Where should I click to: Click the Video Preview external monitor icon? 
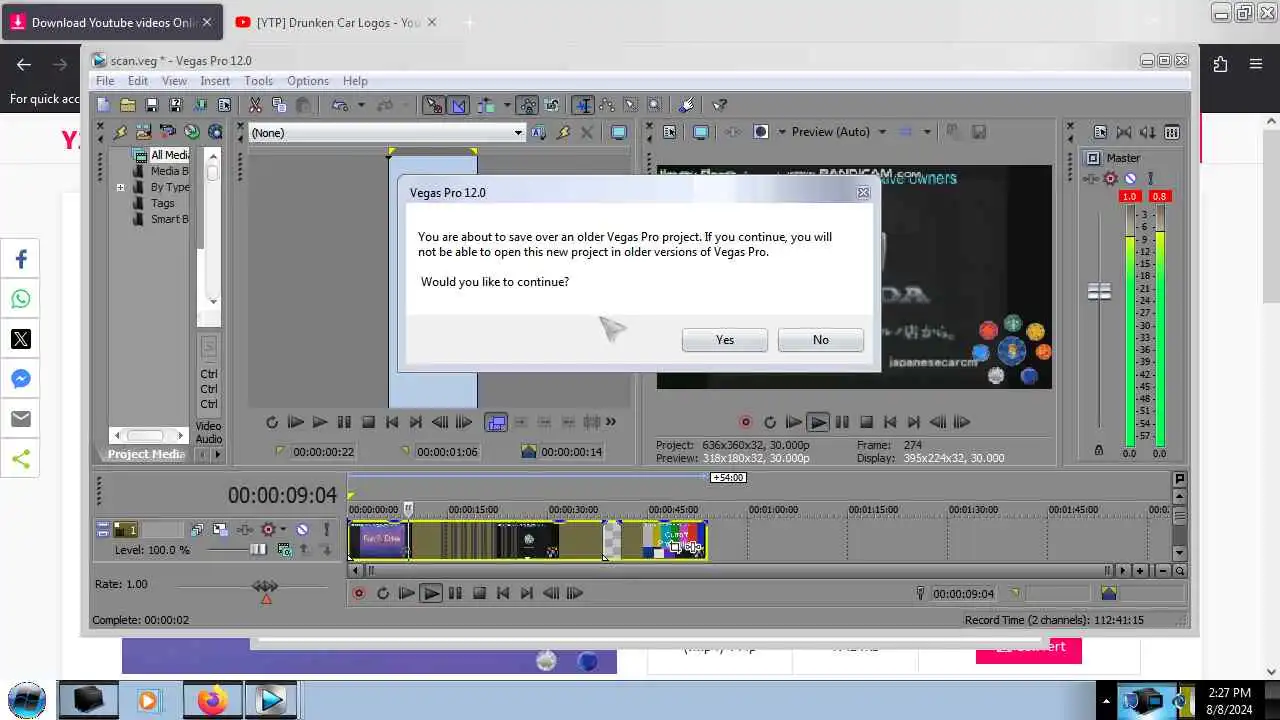click(701, 132)
